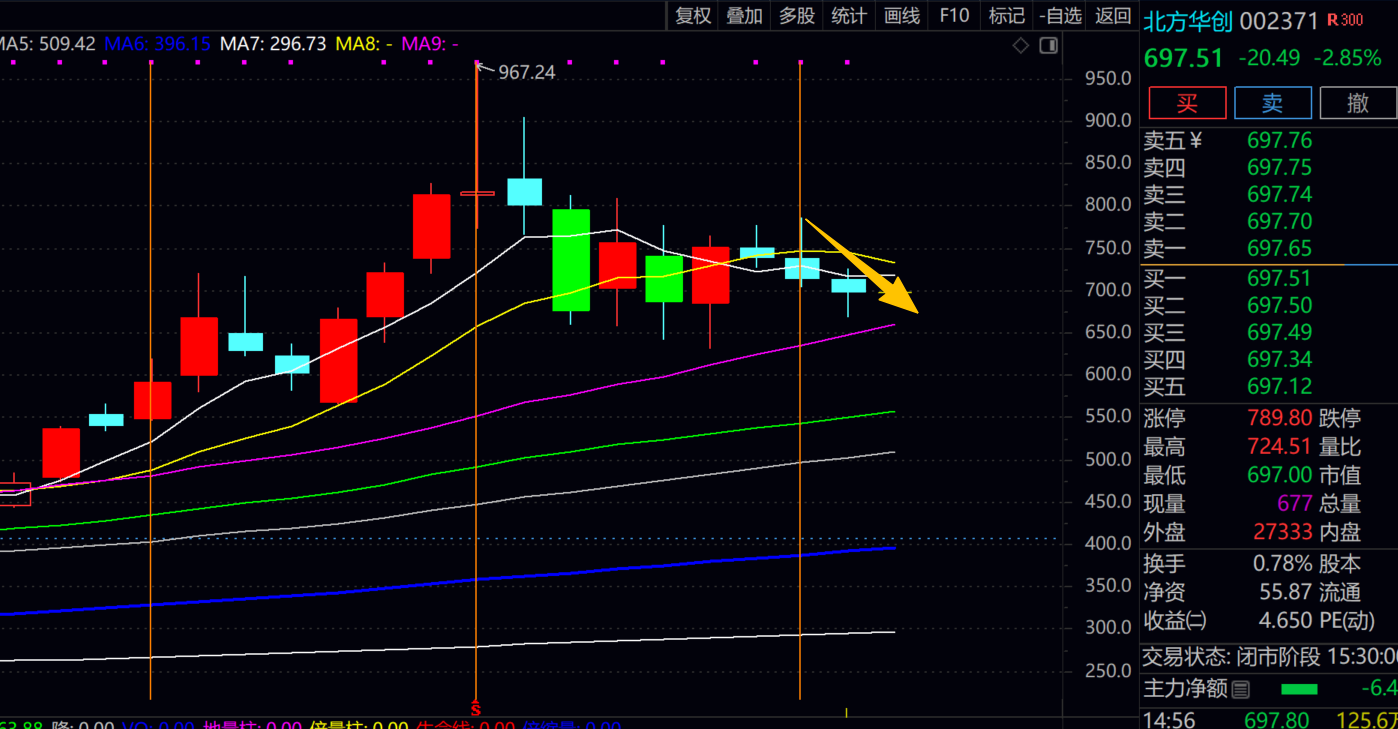Select the 买三 bid price 697.49
Image resolution: width=1398 pixels, height=729 pixels.
tap(1279, 333)
